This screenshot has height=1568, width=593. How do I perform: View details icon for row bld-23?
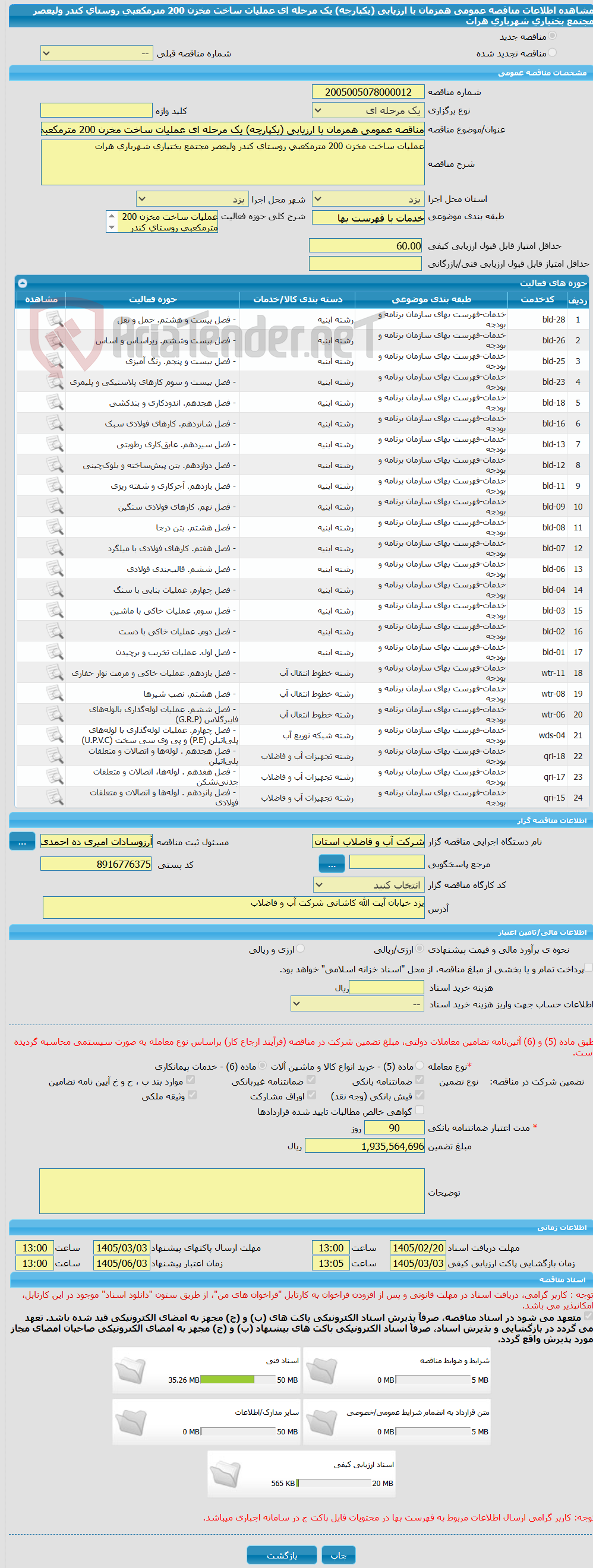[55, 382]
